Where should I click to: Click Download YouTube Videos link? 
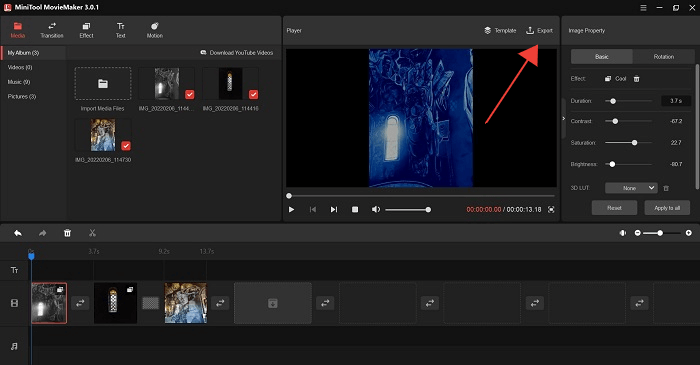point(237,53)
